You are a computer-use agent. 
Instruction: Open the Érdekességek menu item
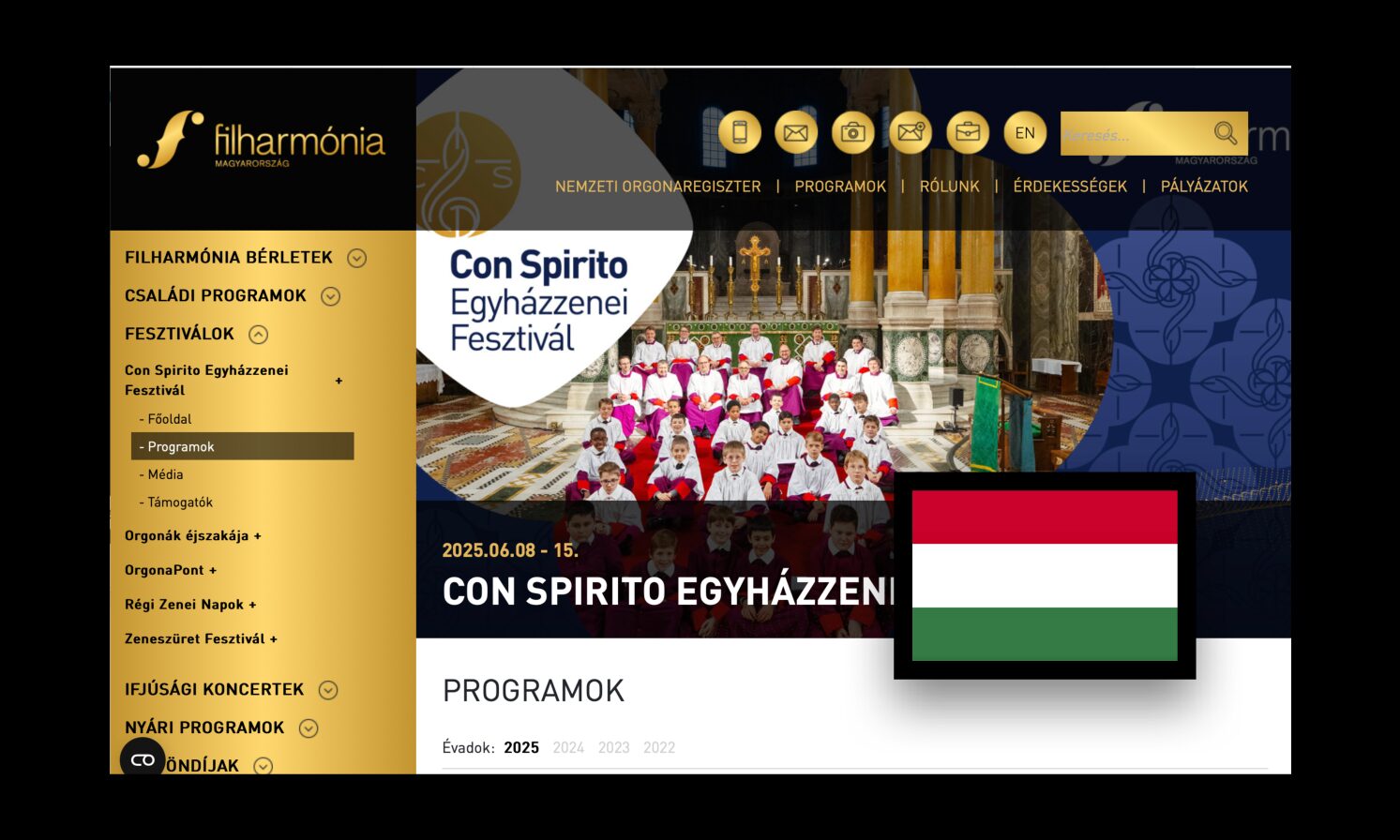click(x=1070, y=187)
